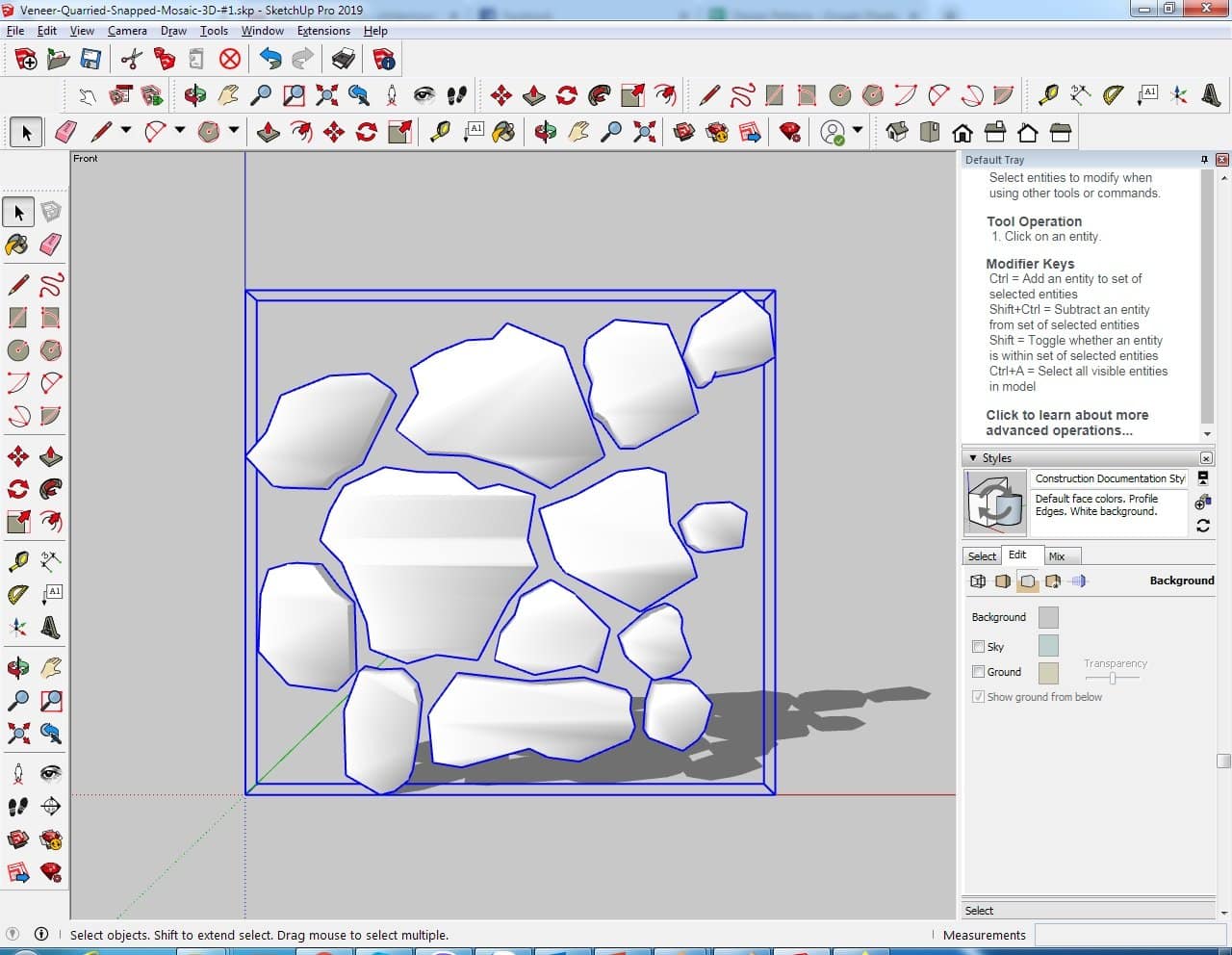The height and width of the screenshot is (955, 1232).
Task: Switch to the Mix tab
Action: [1057, 556]
